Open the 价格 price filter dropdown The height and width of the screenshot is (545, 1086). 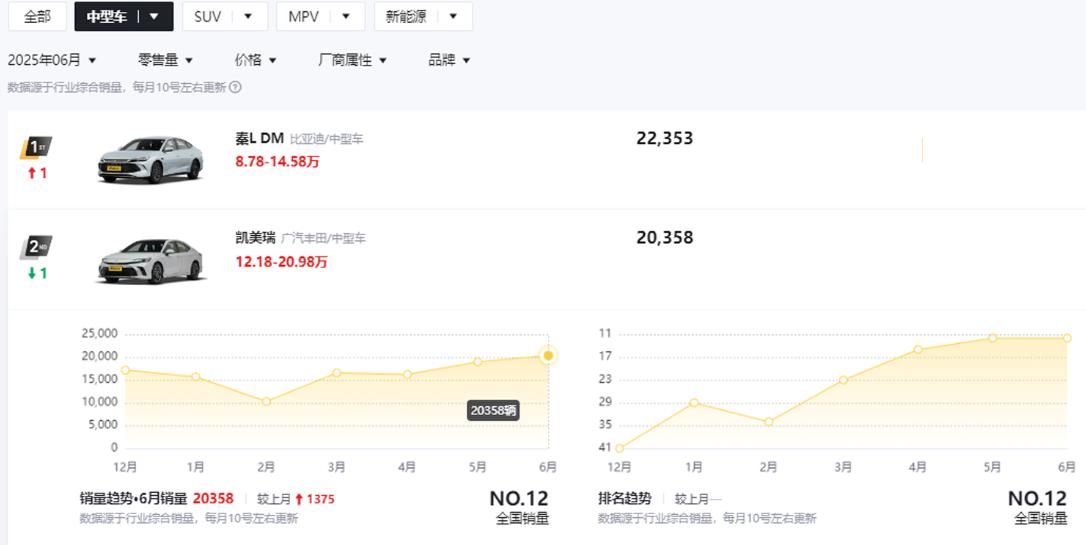256,60
